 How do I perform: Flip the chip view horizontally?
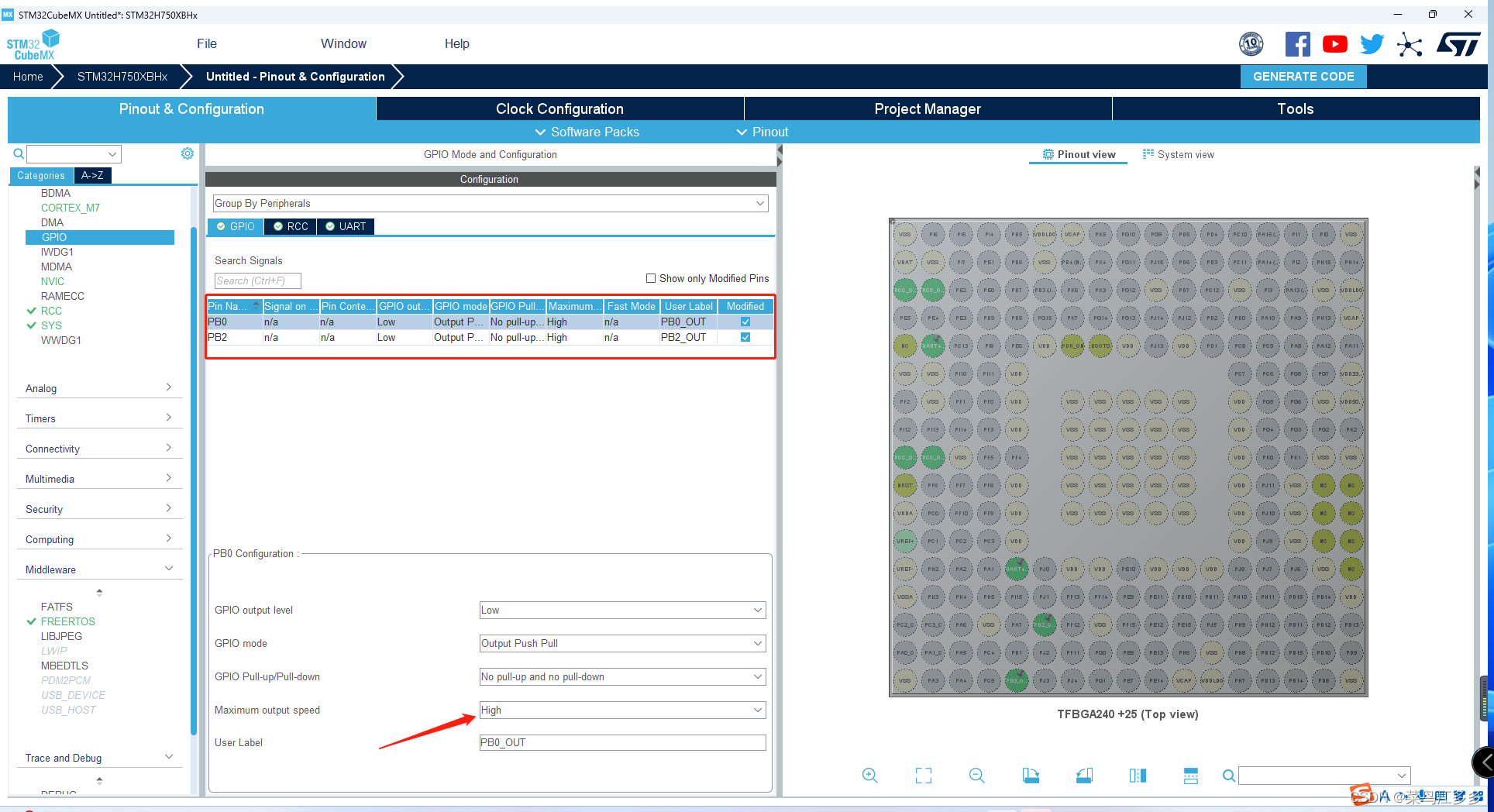1138,776
